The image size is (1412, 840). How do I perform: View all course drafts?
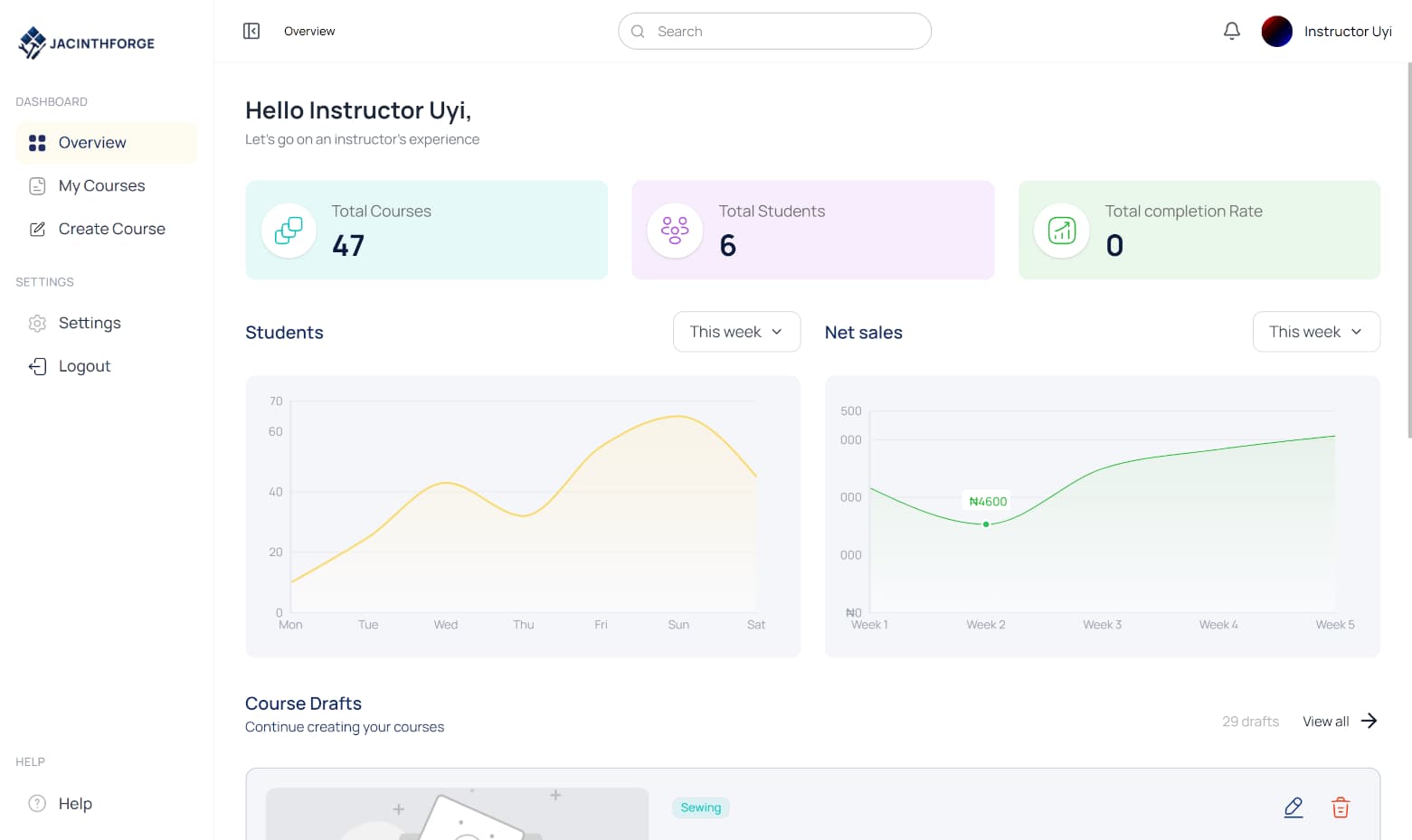[x=1340, y=722]
